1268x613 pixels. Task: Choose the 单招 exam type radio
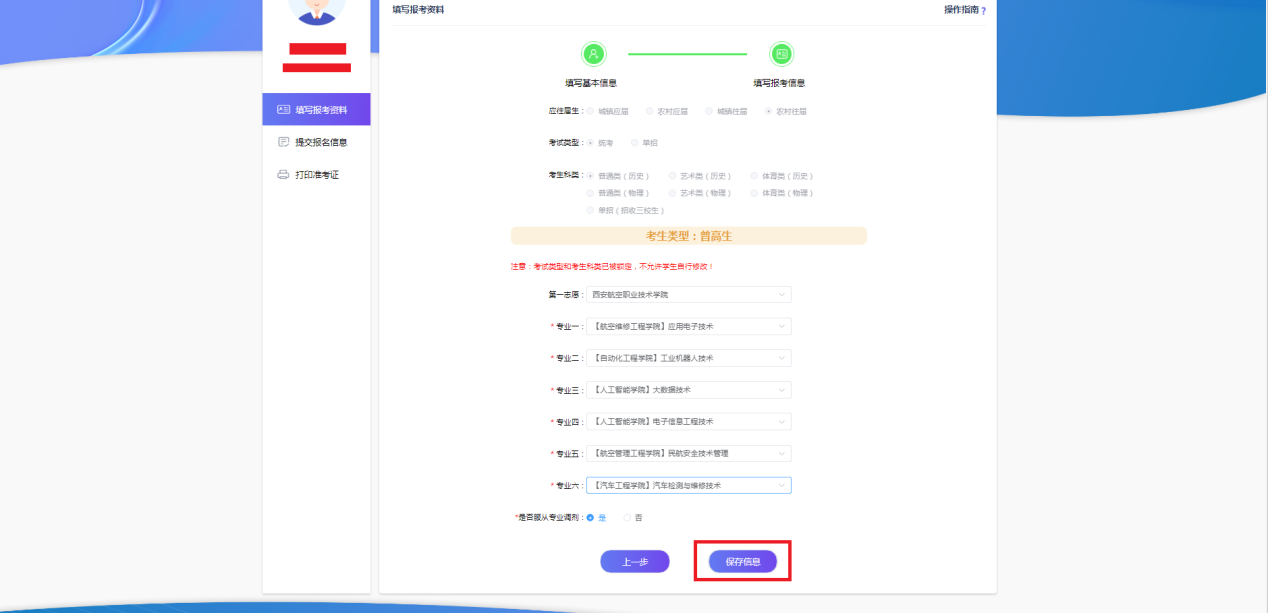pyautogui.click(x=635, y=143)
